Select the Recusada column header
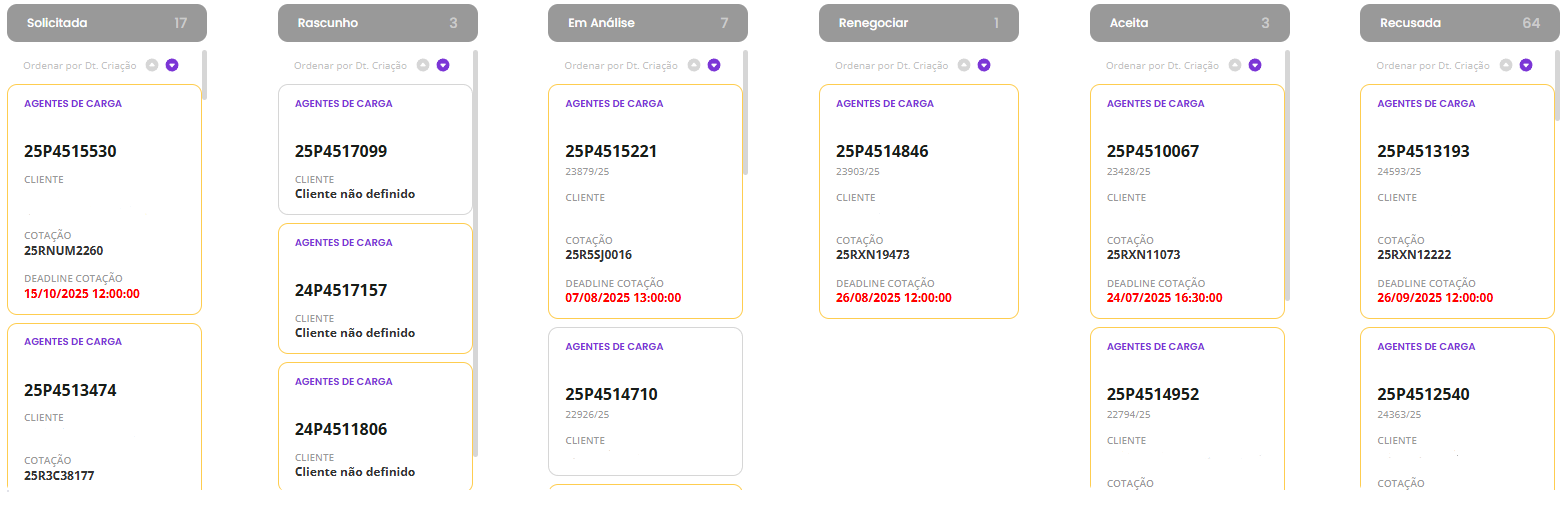 click(1460, 23)
